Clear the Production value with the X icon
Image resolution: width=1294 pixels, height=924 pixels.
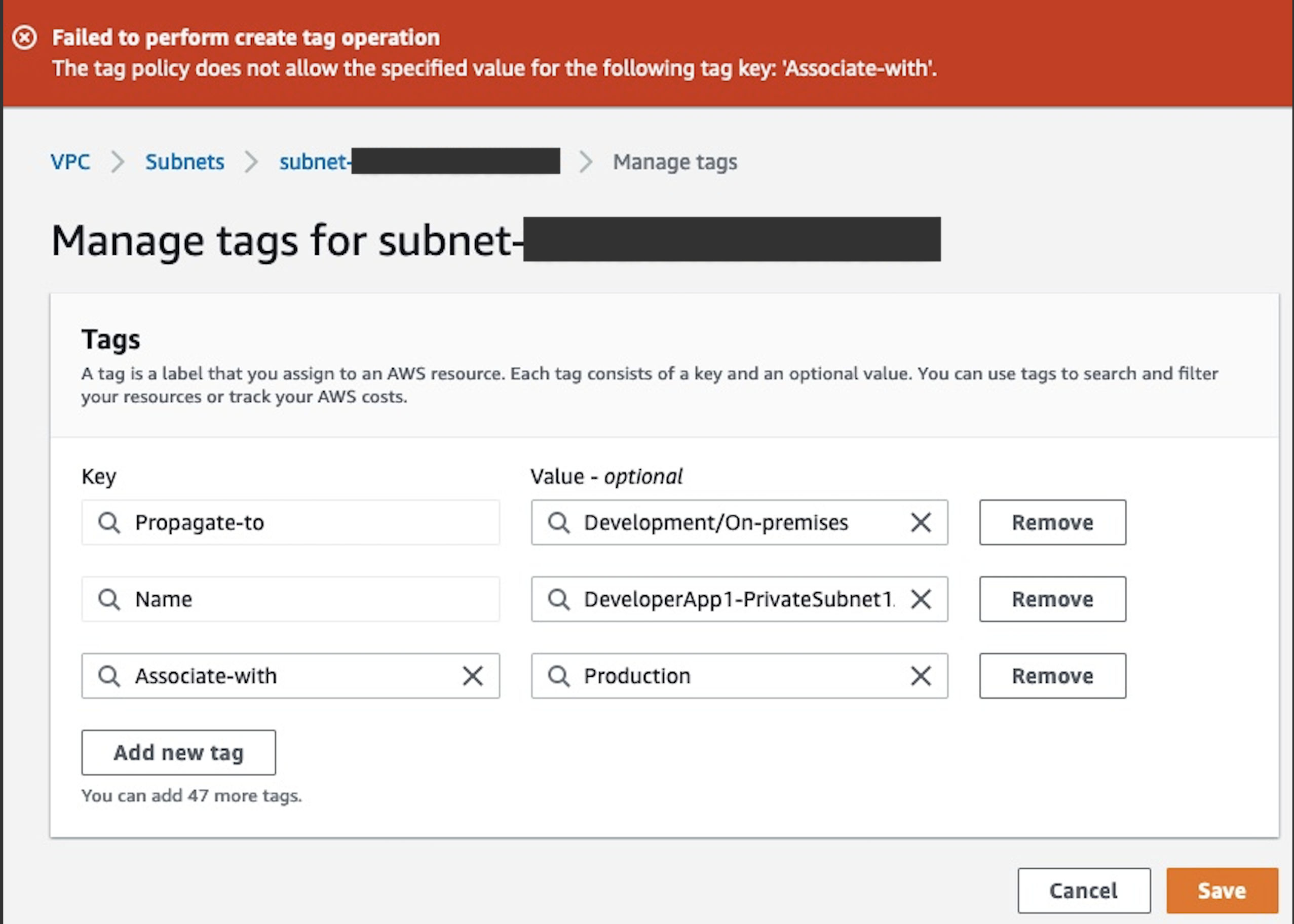coord(920,676)
